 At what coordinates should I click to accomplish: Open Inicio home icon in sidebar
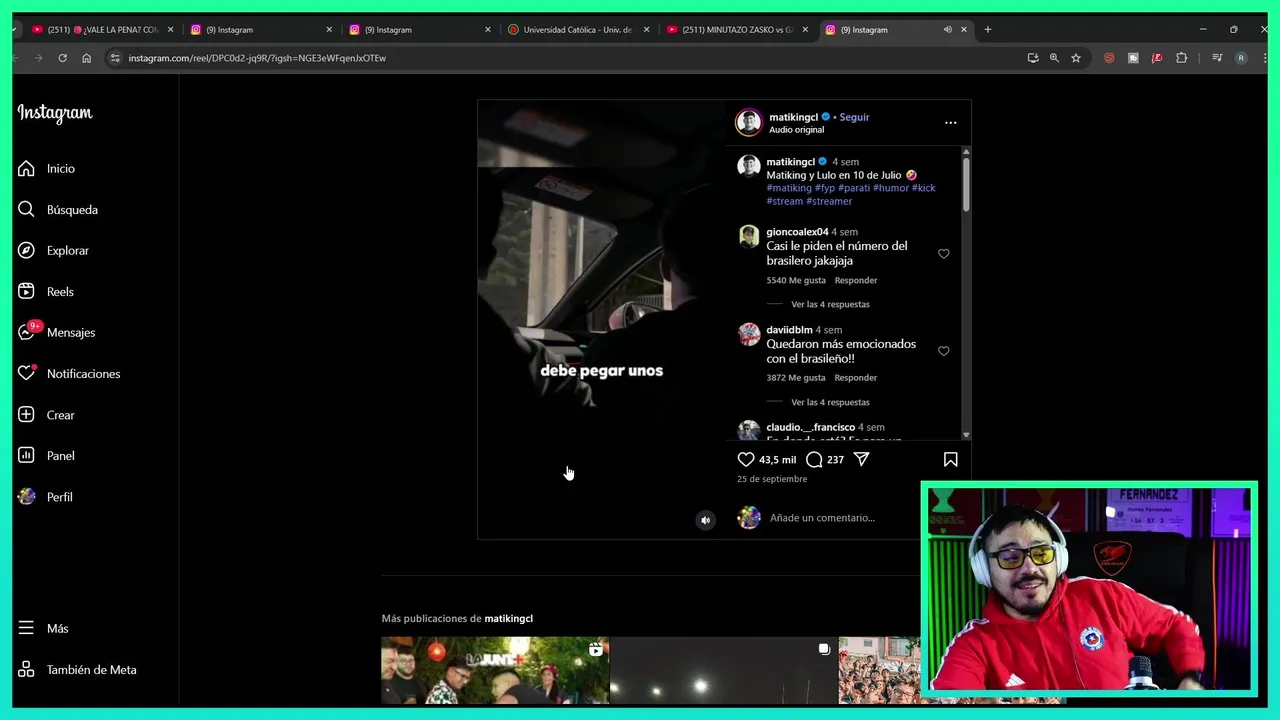click(26, 168)
